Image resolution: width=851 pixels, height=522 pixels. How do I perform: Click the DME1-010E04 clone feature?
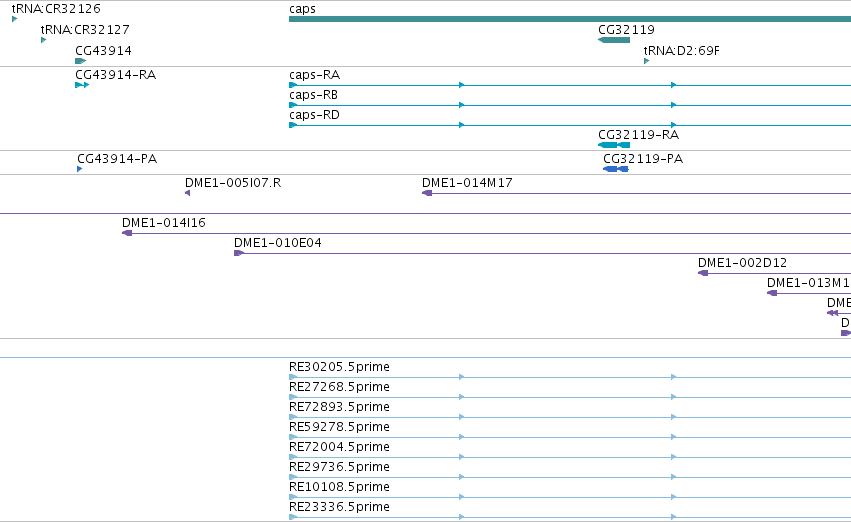pos(542,253)
